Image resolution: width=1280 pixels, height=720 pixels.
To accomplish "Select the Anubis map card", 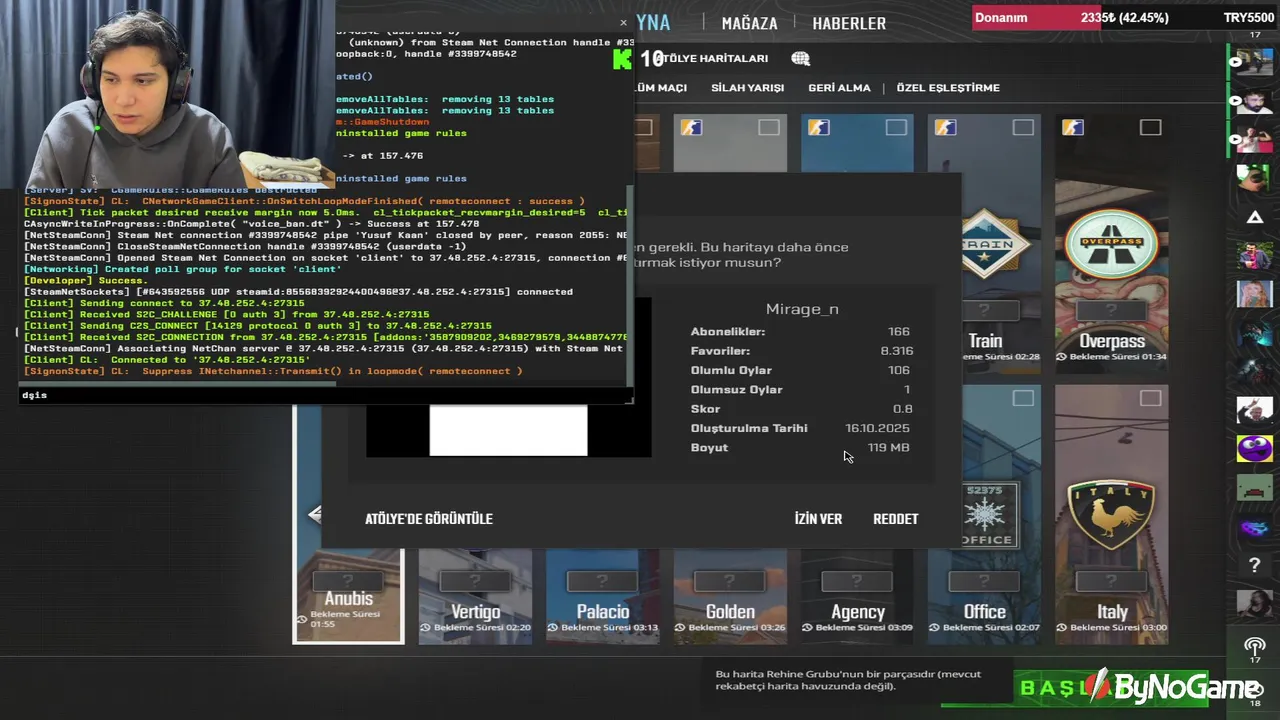I will click(x=348, y=596).
